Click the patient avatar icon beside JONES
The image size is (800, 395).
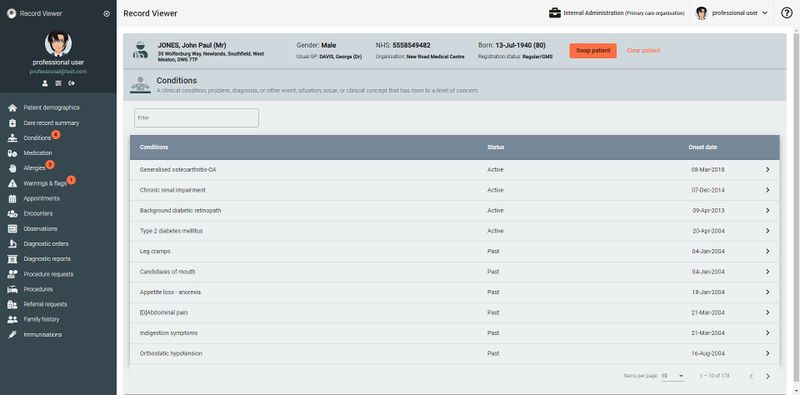tap(140, 50)
